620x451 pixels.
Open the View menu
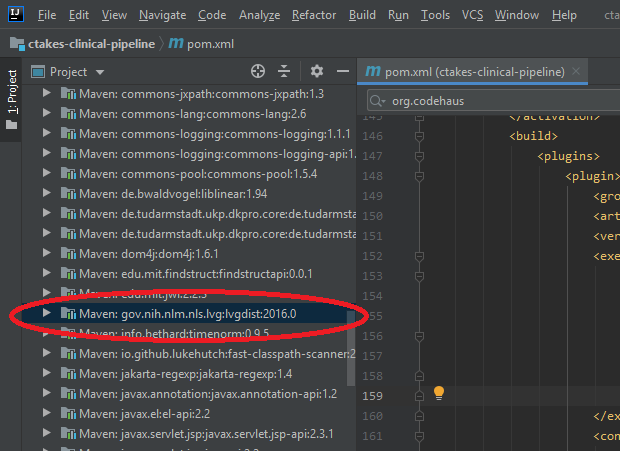tap(114, 15)
